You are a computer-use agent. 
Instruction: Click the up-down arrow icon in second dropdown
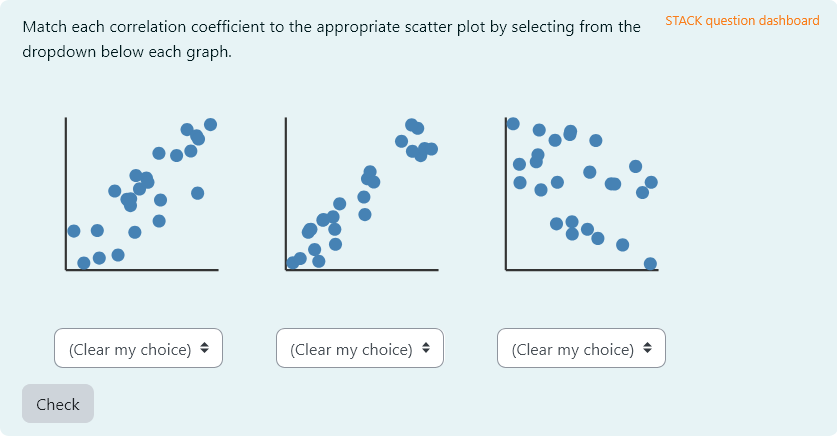426,348
